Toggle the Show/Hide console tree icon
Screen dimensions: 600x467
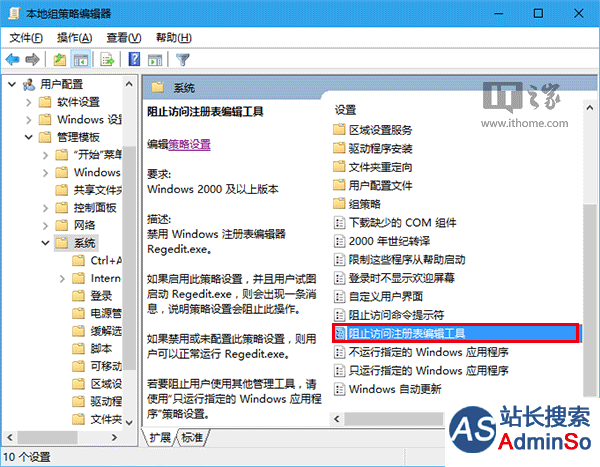point(81,60)
